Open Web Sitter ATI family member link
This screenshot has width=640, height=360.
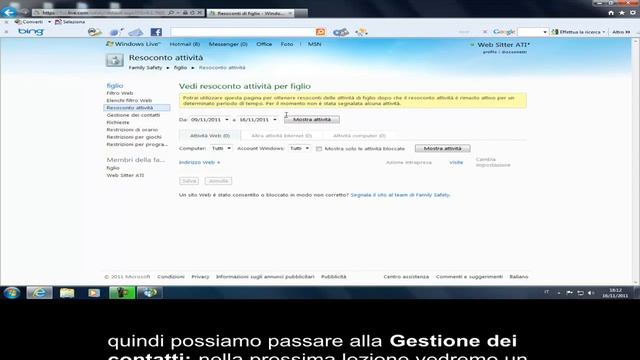125,176
